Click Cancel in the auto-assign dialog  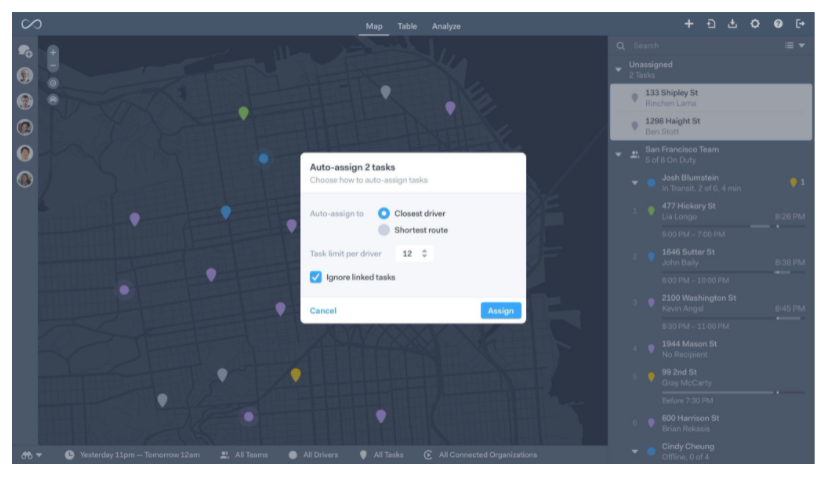coord(323,311)
